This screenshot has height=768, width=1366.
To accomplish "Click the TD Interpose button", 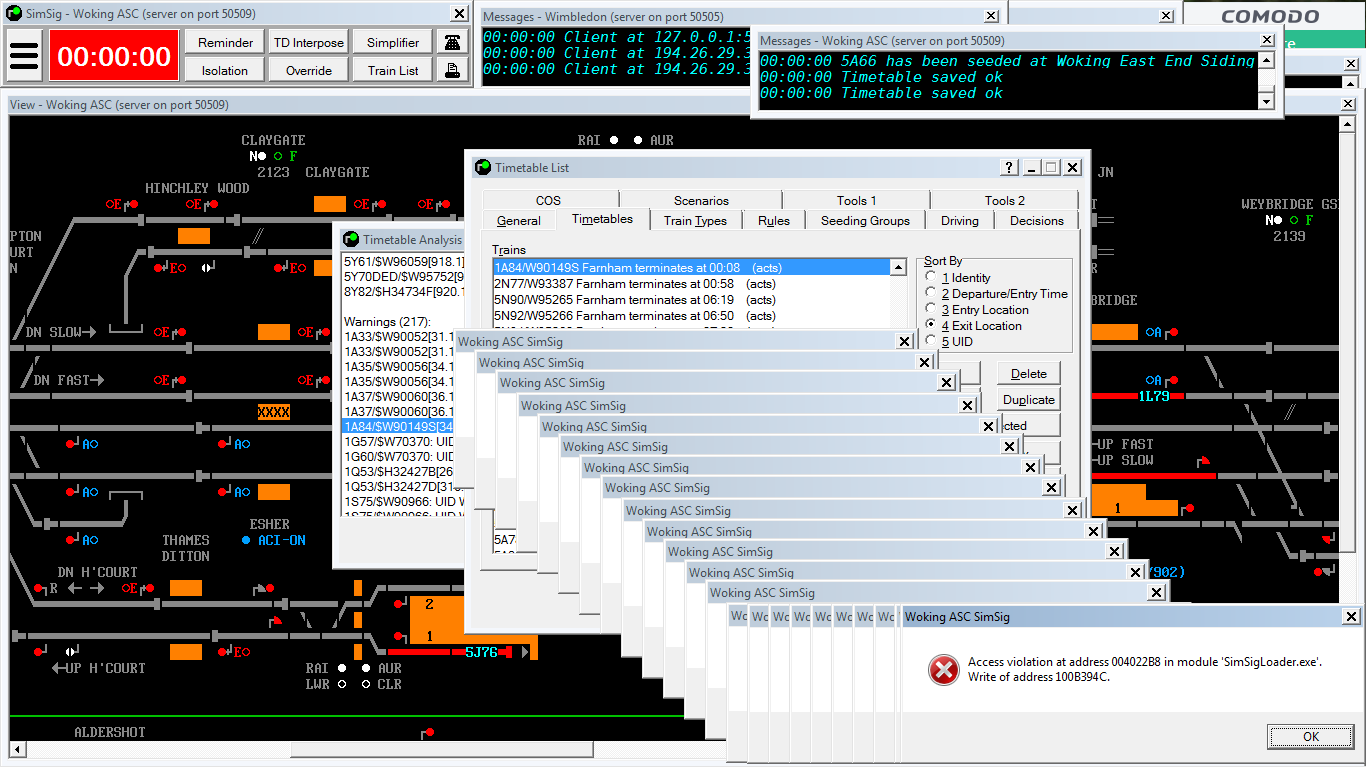I will [309, 42].
